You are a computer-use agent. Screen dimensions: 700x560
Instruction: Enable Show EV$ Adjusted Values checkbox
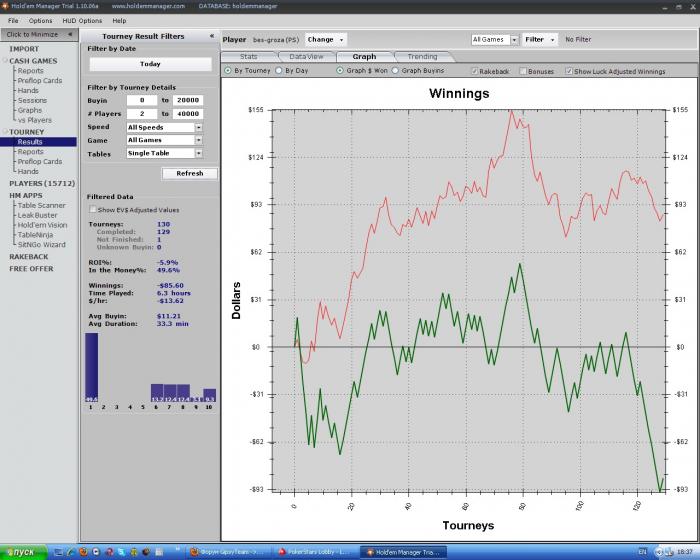pyautogui.click(x=92, y=209)
